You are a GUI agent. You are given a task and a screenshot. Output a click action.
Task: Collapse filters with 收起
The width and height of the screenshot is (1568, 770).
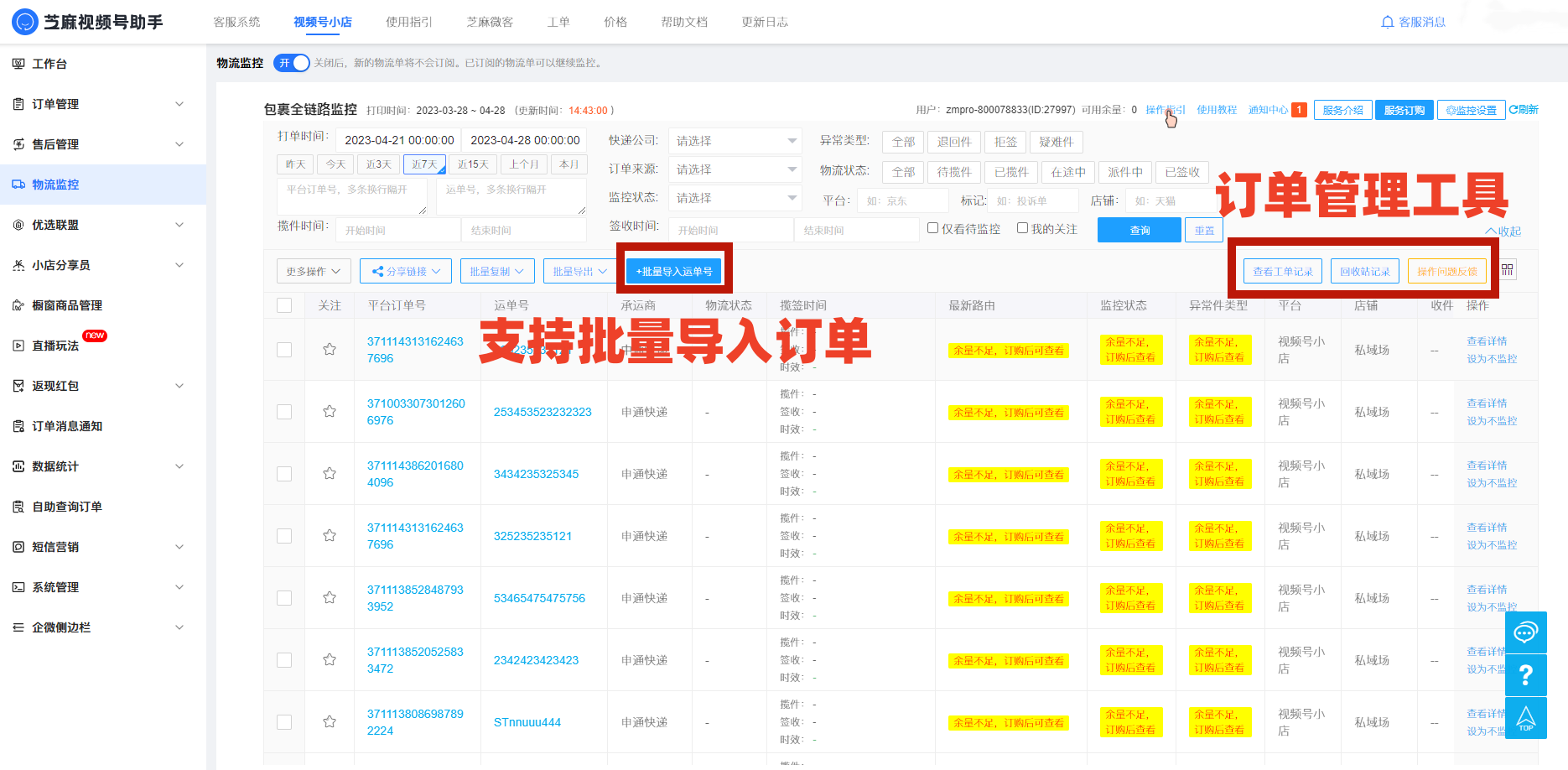pos(1503,232)
